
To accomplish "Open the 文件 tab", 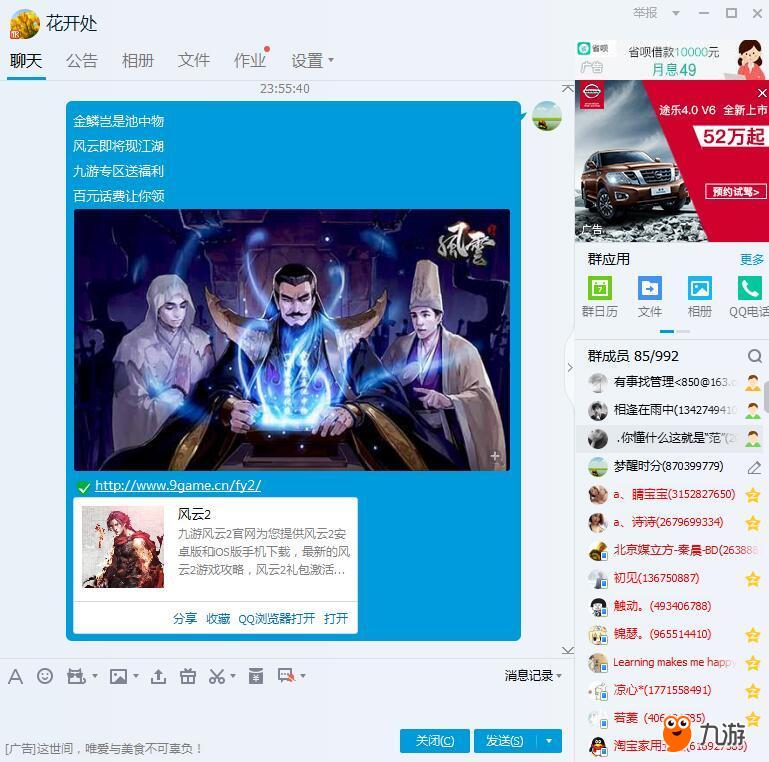I will [194, 61].
